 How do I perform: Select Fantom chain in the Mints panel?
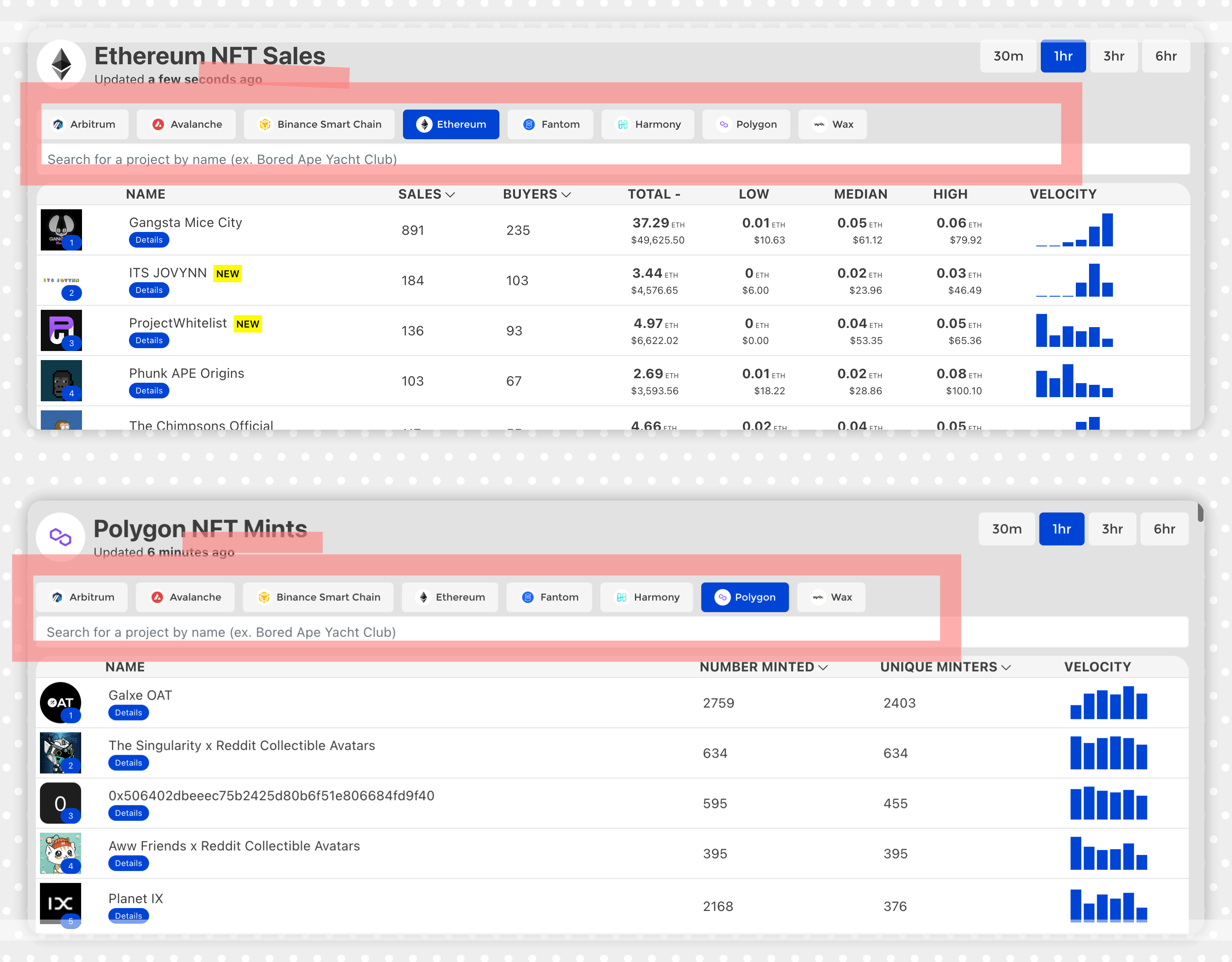(x=549, y=597)
